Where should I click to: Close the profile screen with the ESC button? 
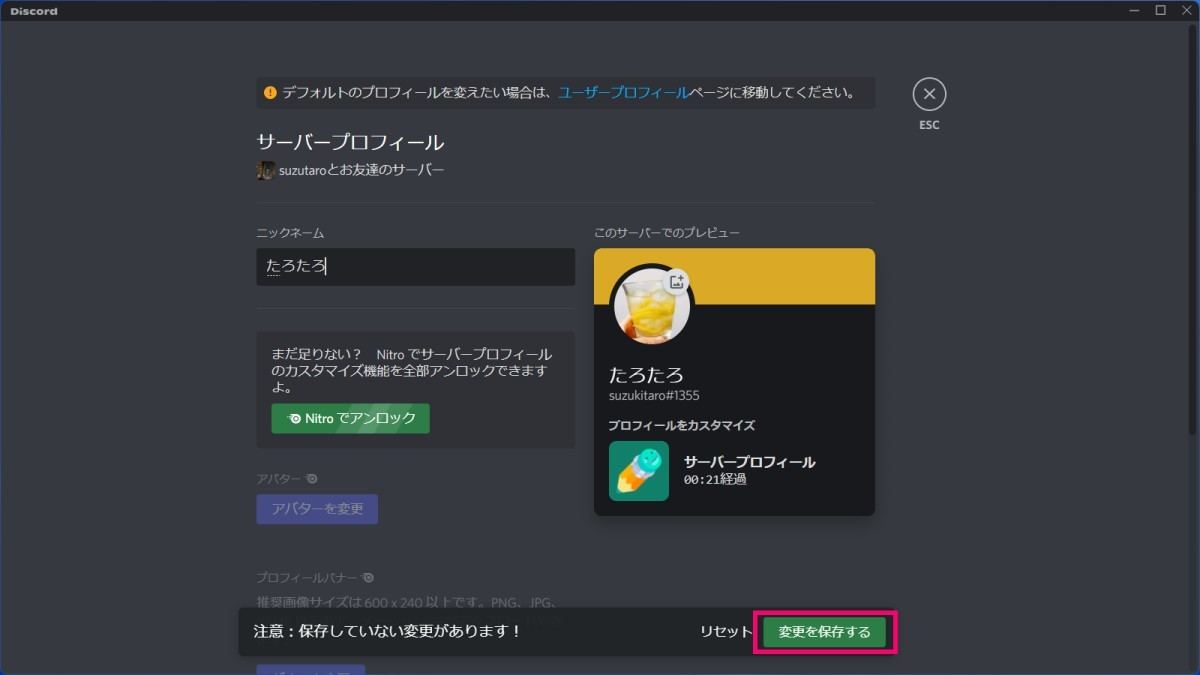click(929, 94)
